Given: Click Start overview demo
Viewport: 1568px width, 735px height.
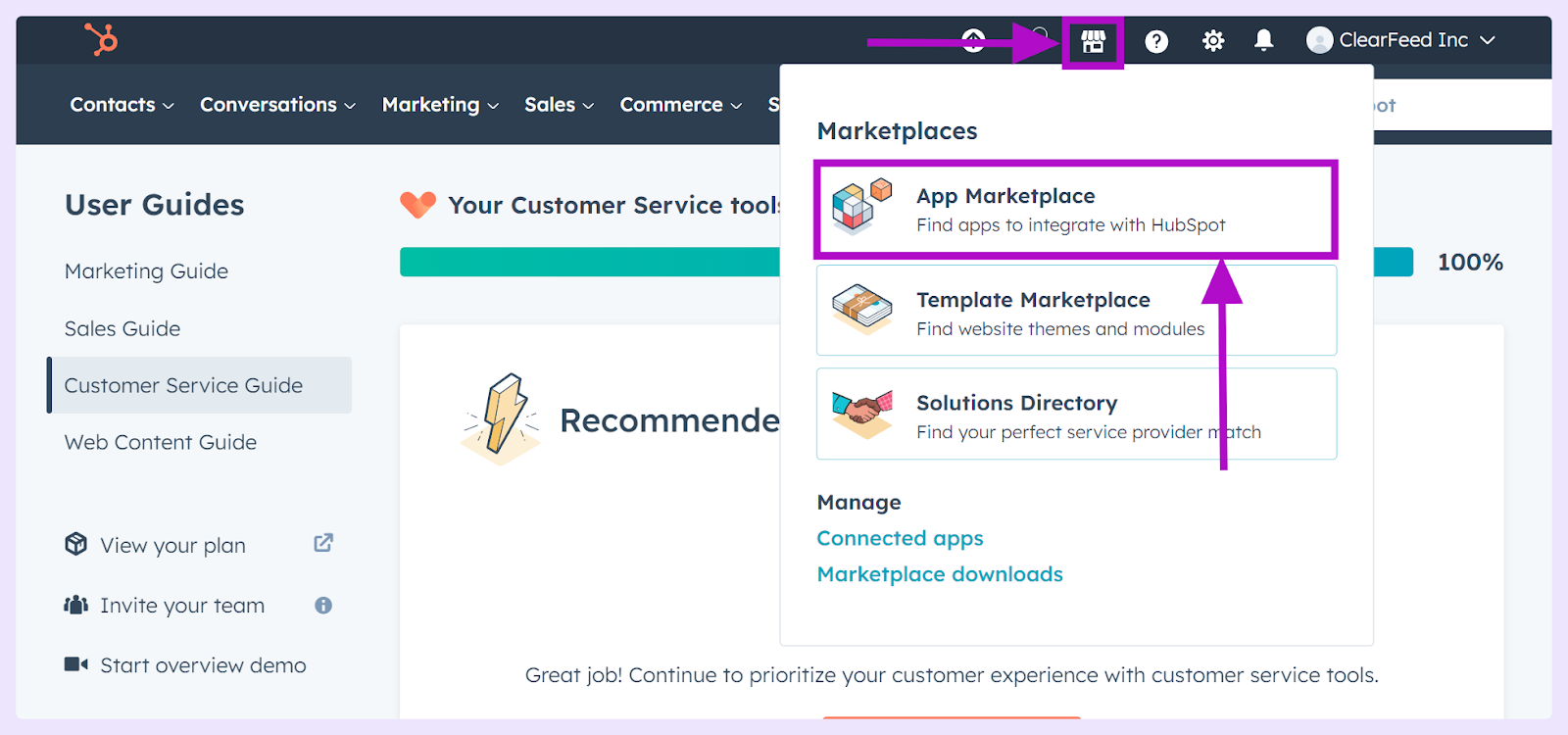Looking at the screenshot, I should pos(203,665).
